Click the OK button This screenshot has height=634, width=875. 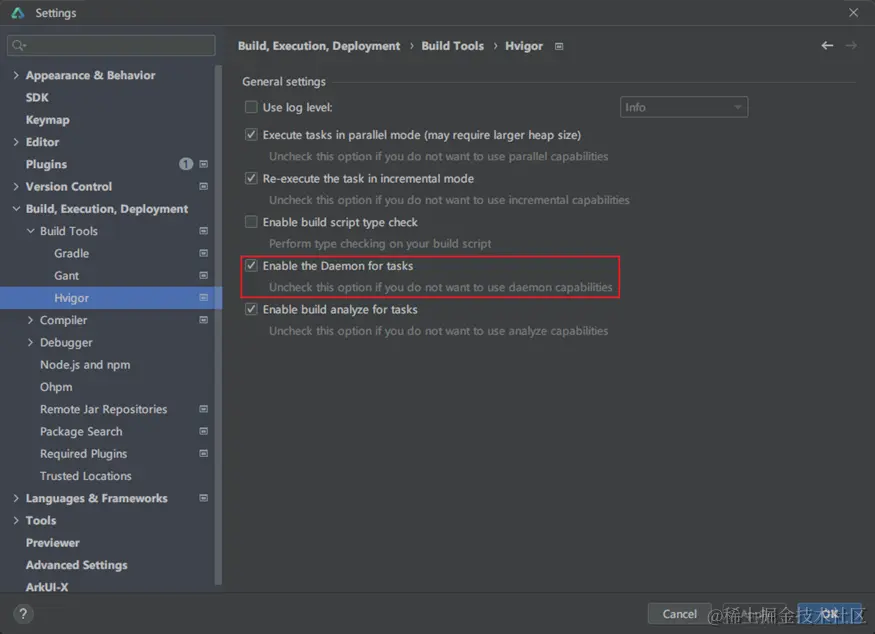pos(829,614)
